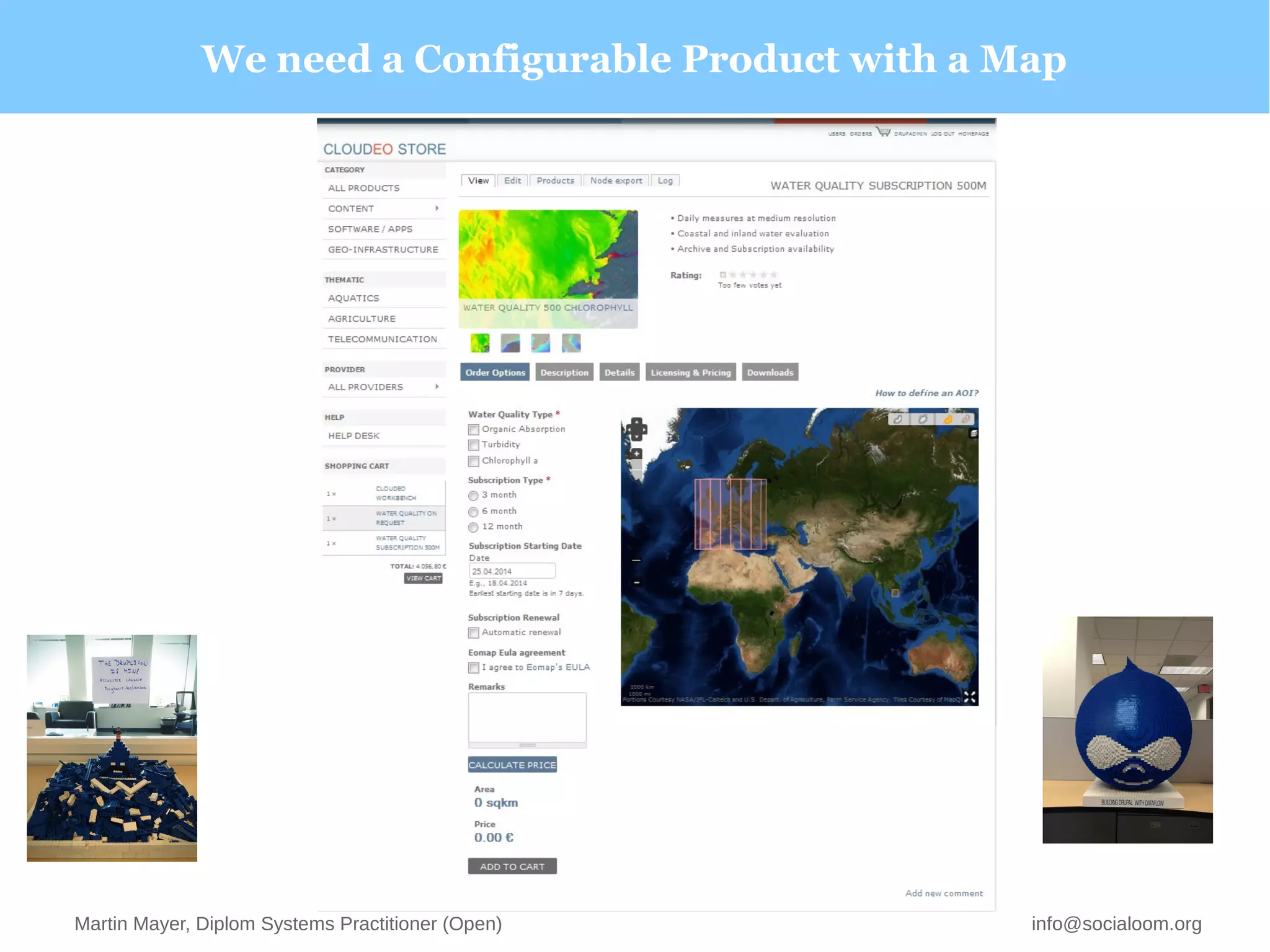The width and height of the screenshot is (1270, 952).
Task: Click WATER QUALITY ON REQUEST cart item
Action: click(406, 518)
